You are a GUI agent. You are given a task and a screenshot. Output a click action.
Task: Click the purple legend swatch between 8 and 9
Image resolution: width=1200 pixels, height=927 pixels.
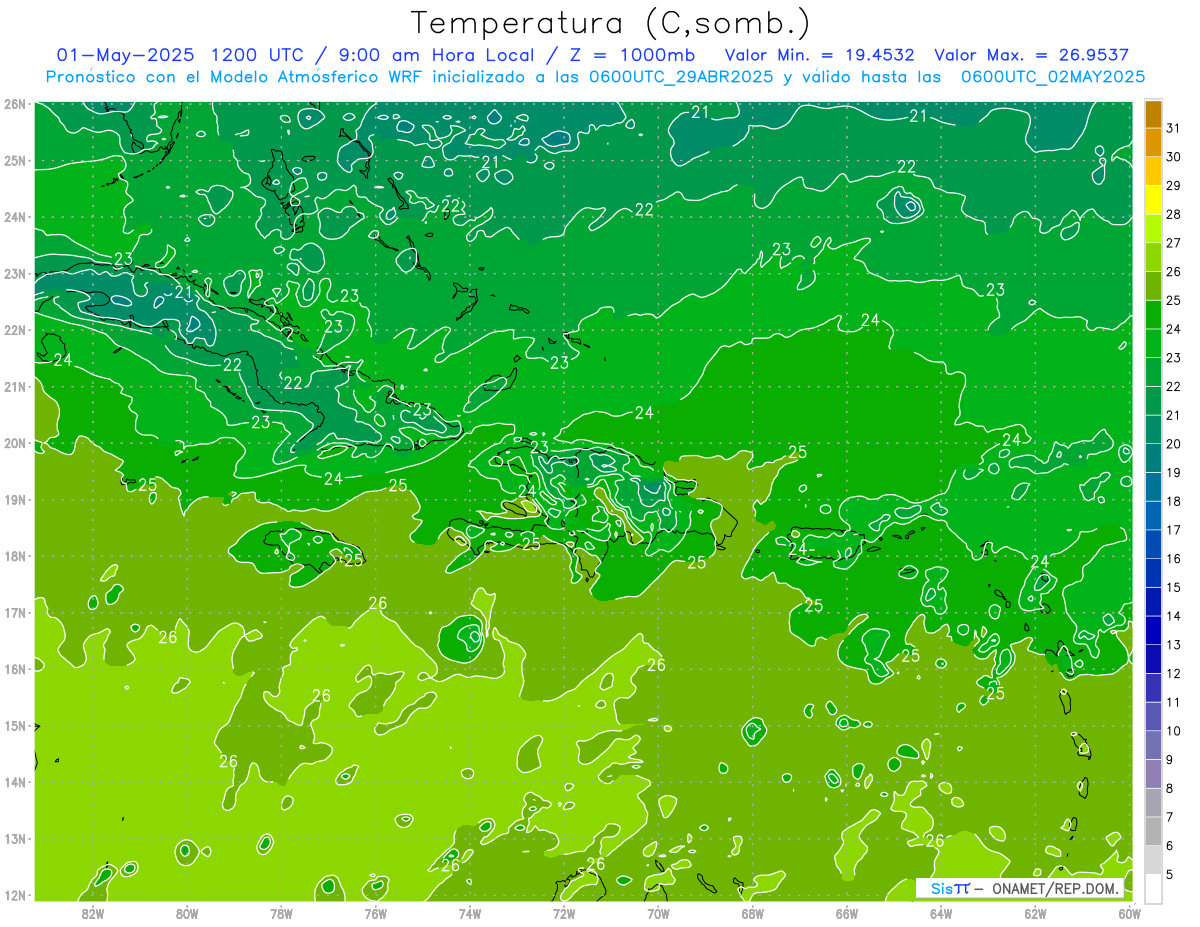point(1153,774)
